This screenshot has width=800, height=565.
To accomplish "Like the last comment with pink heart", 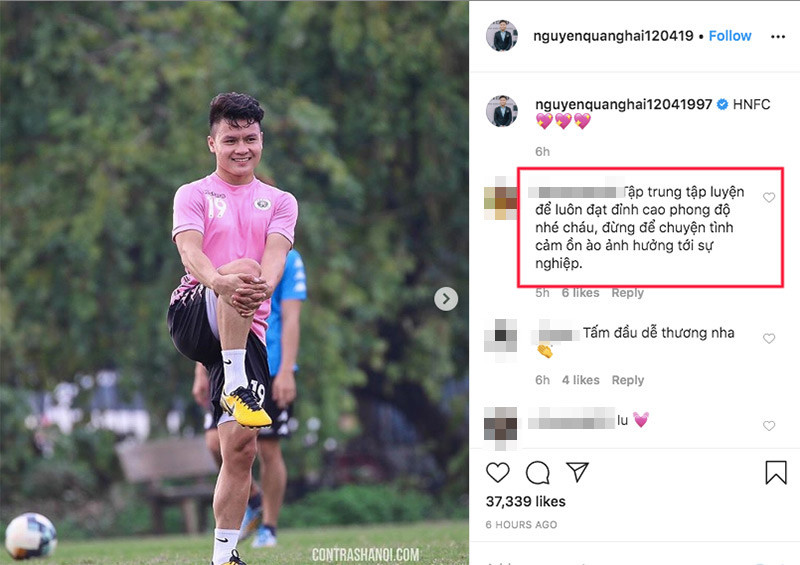I will click(769, 426).
